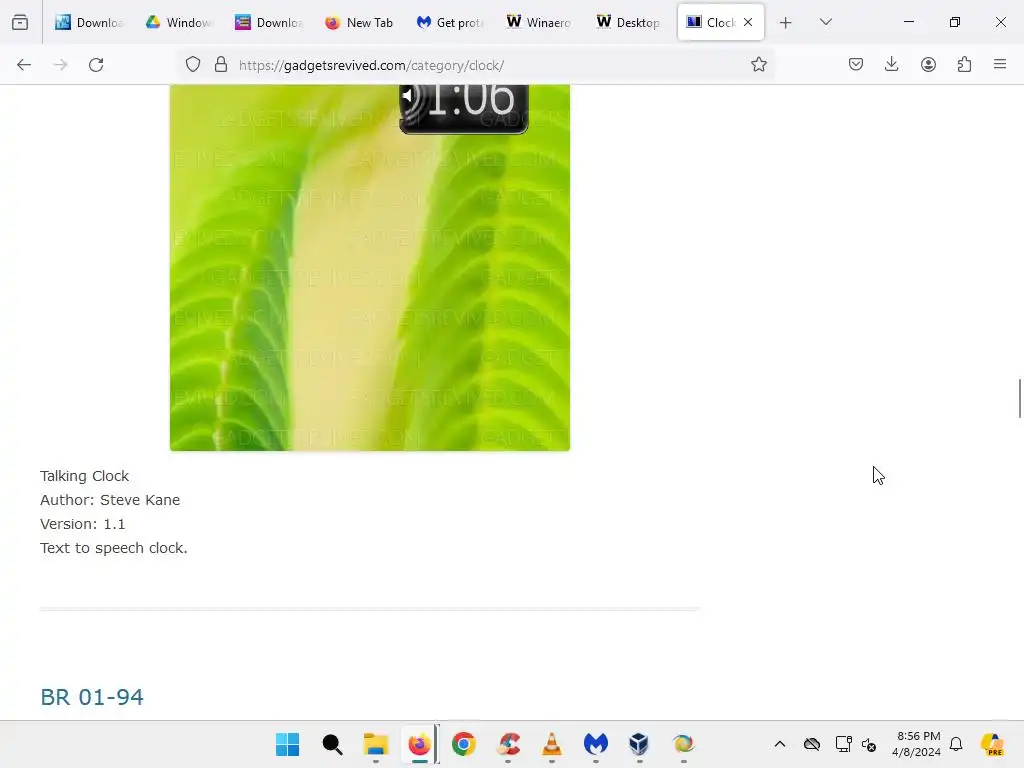
Task: Open the Firefox application menu
Action: point(1000,65)
